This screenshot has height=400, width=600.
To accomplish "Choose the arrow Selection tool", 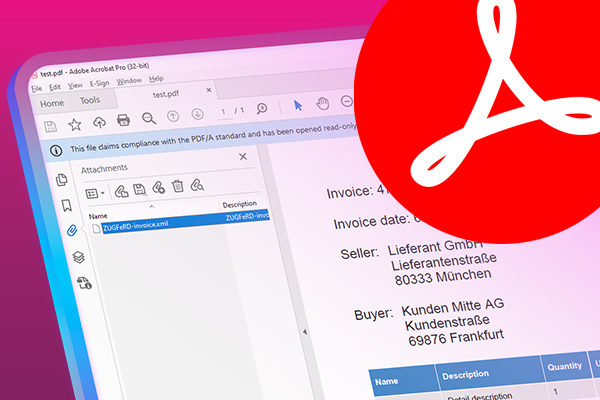I will click(297, 105).
